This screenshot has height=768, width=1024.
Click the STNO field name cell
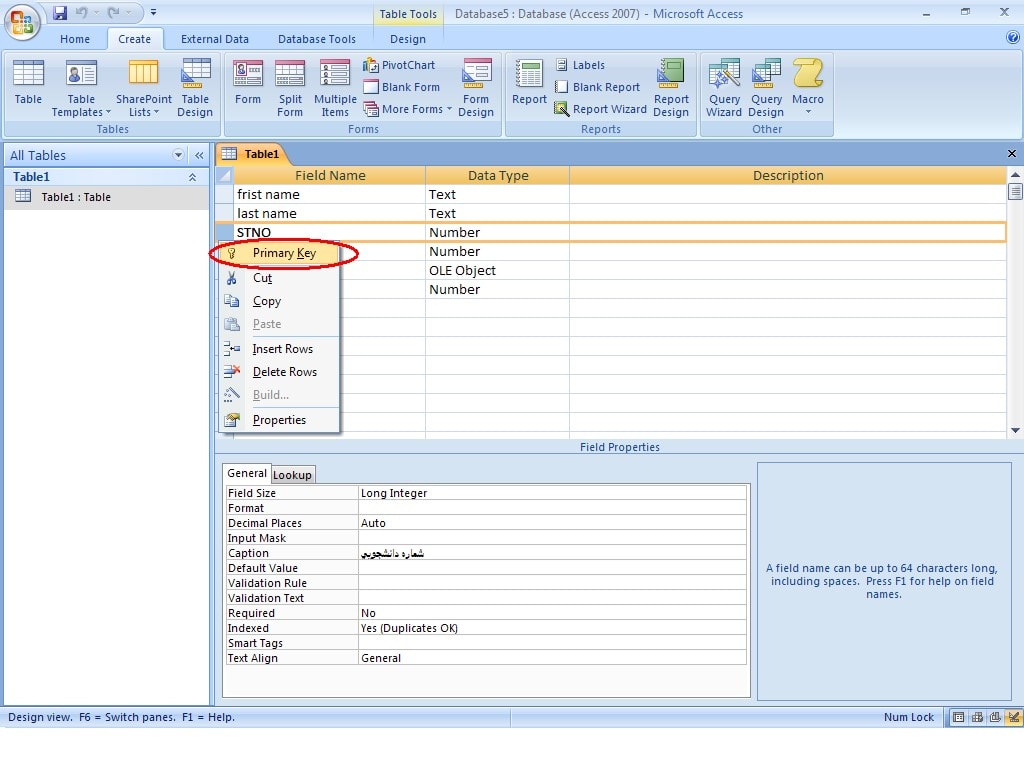(329, 232)
